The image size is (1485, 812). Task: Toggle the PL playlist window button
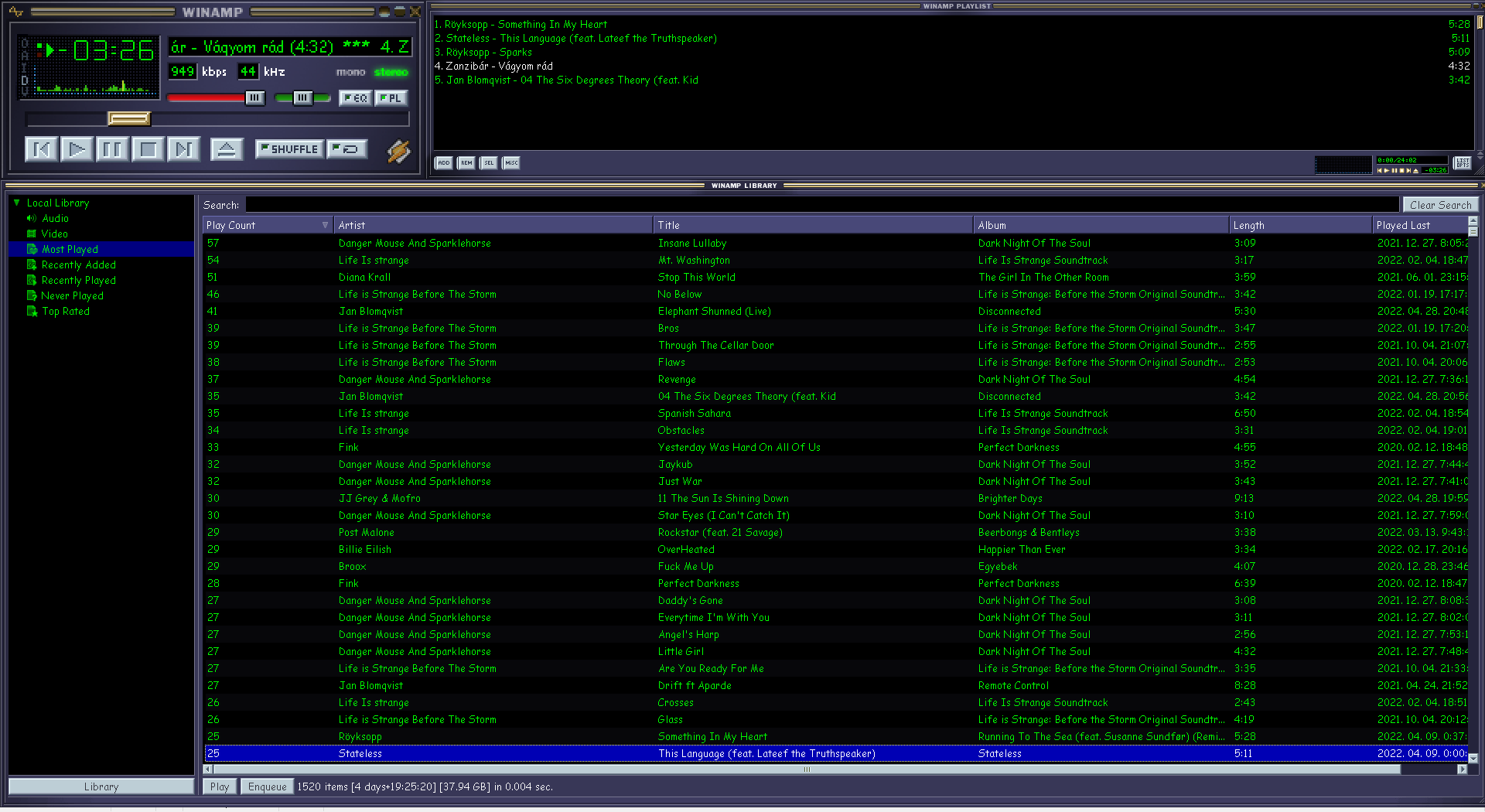tap(391, 98)
